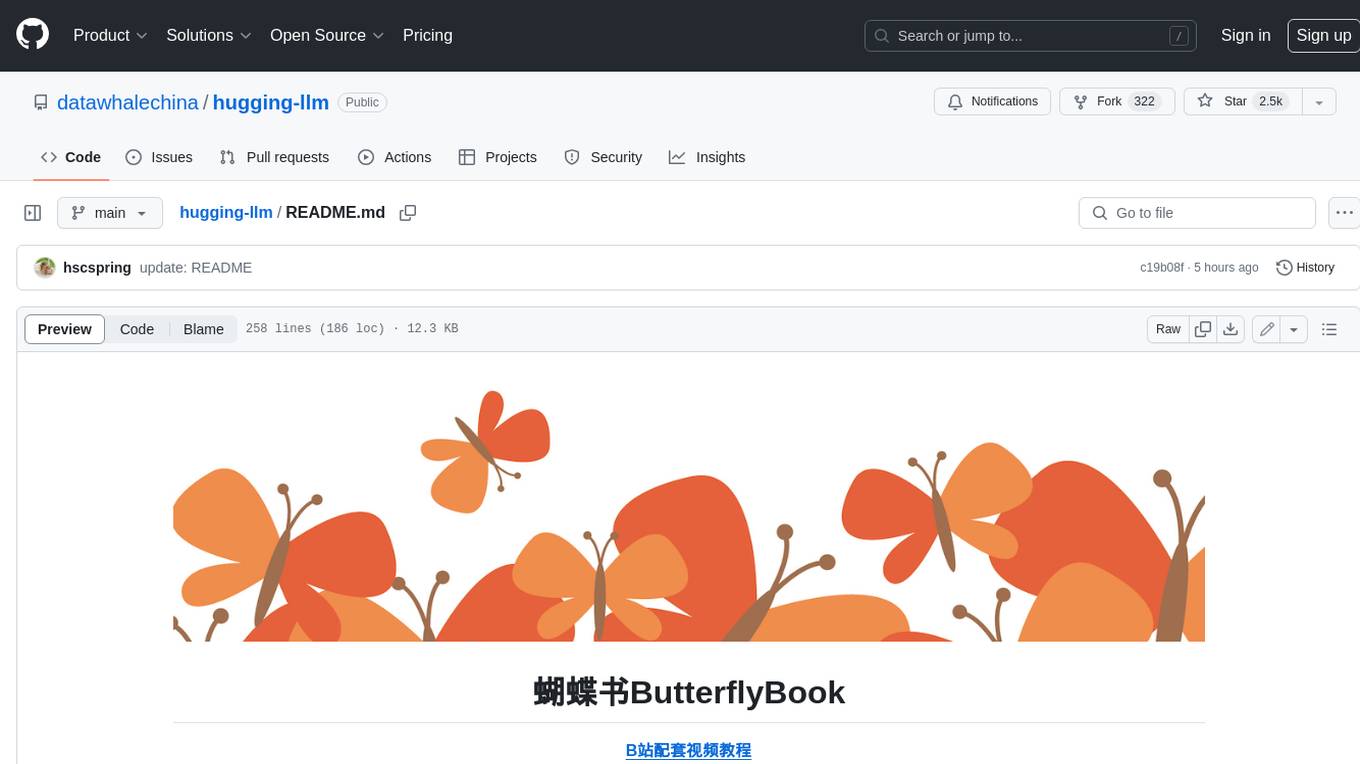Open the star lists dropdown arrow

pos(1319,102)
